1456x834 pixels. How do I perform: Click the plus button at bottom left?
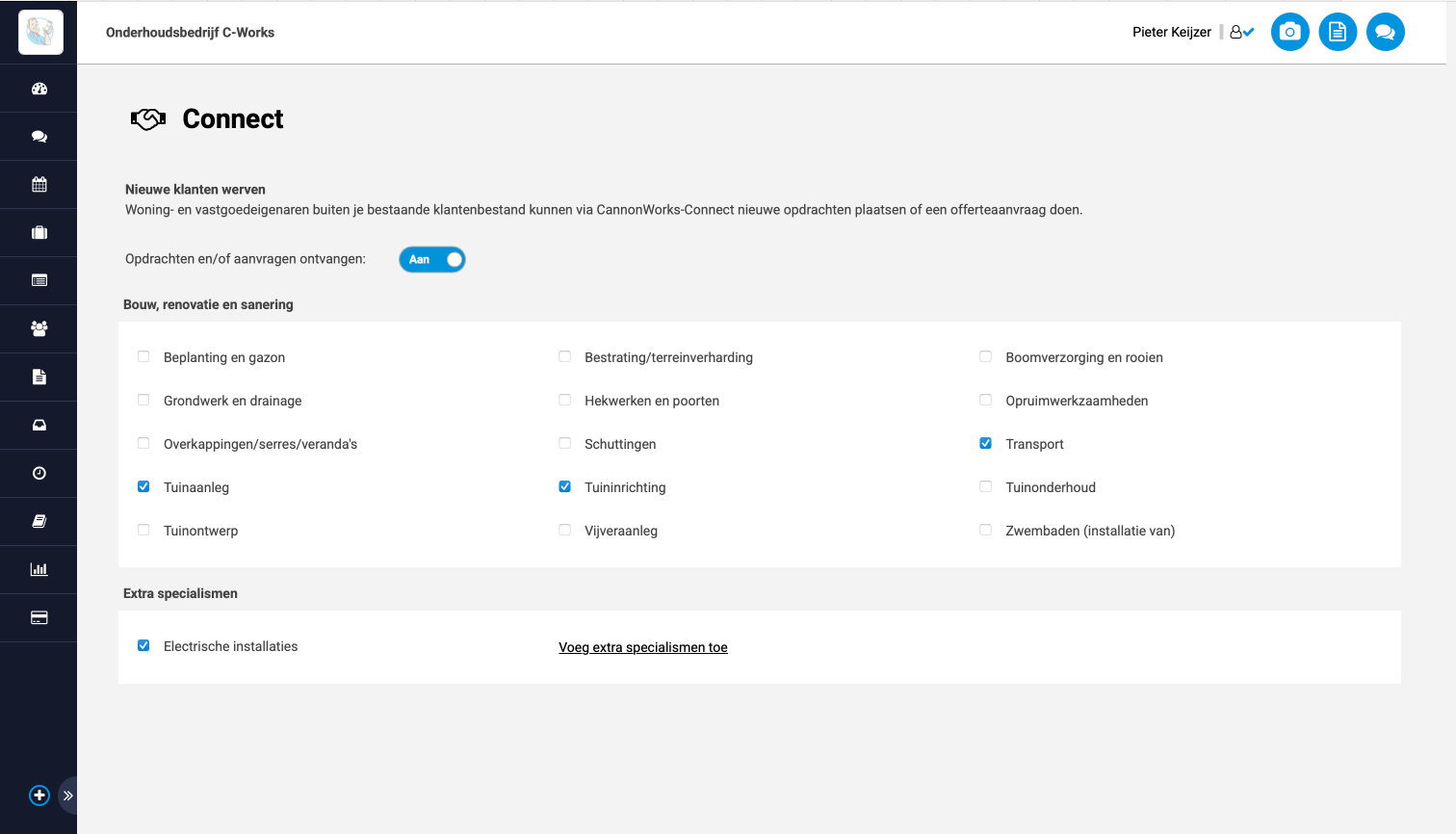click(39, 795)
